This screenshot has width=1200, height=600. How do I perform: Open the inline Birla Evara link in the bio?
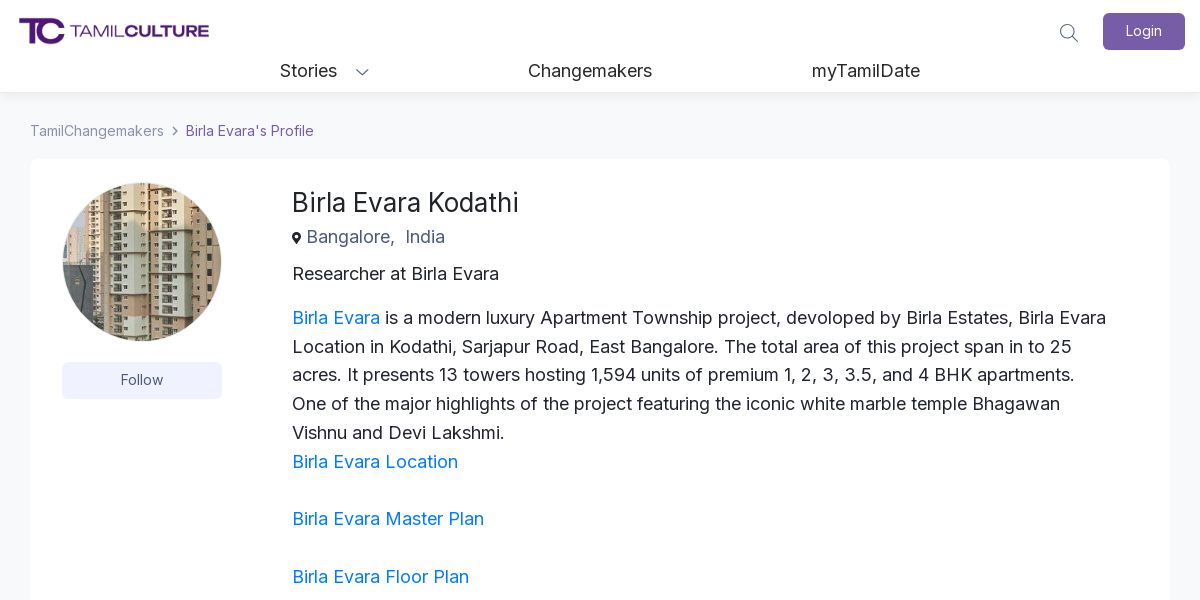point(336,318)
